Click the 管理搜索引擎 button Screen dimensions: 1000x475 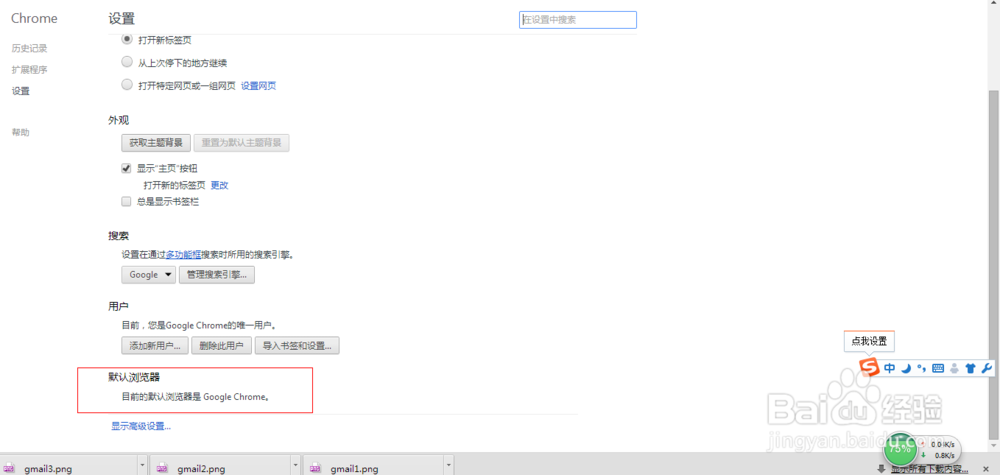click(x=217, y=275)
